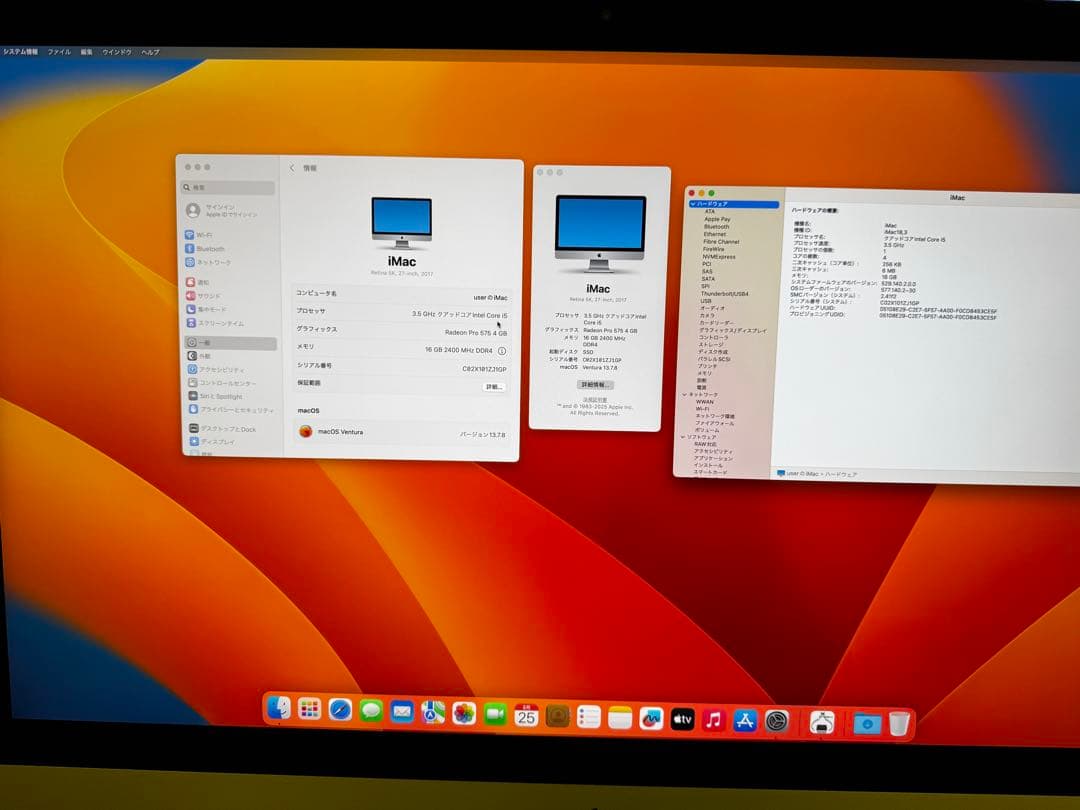The image size is (1080, 810).
Task: Click the macOS Ventura logo icon
Action: [x=305, y=431]
